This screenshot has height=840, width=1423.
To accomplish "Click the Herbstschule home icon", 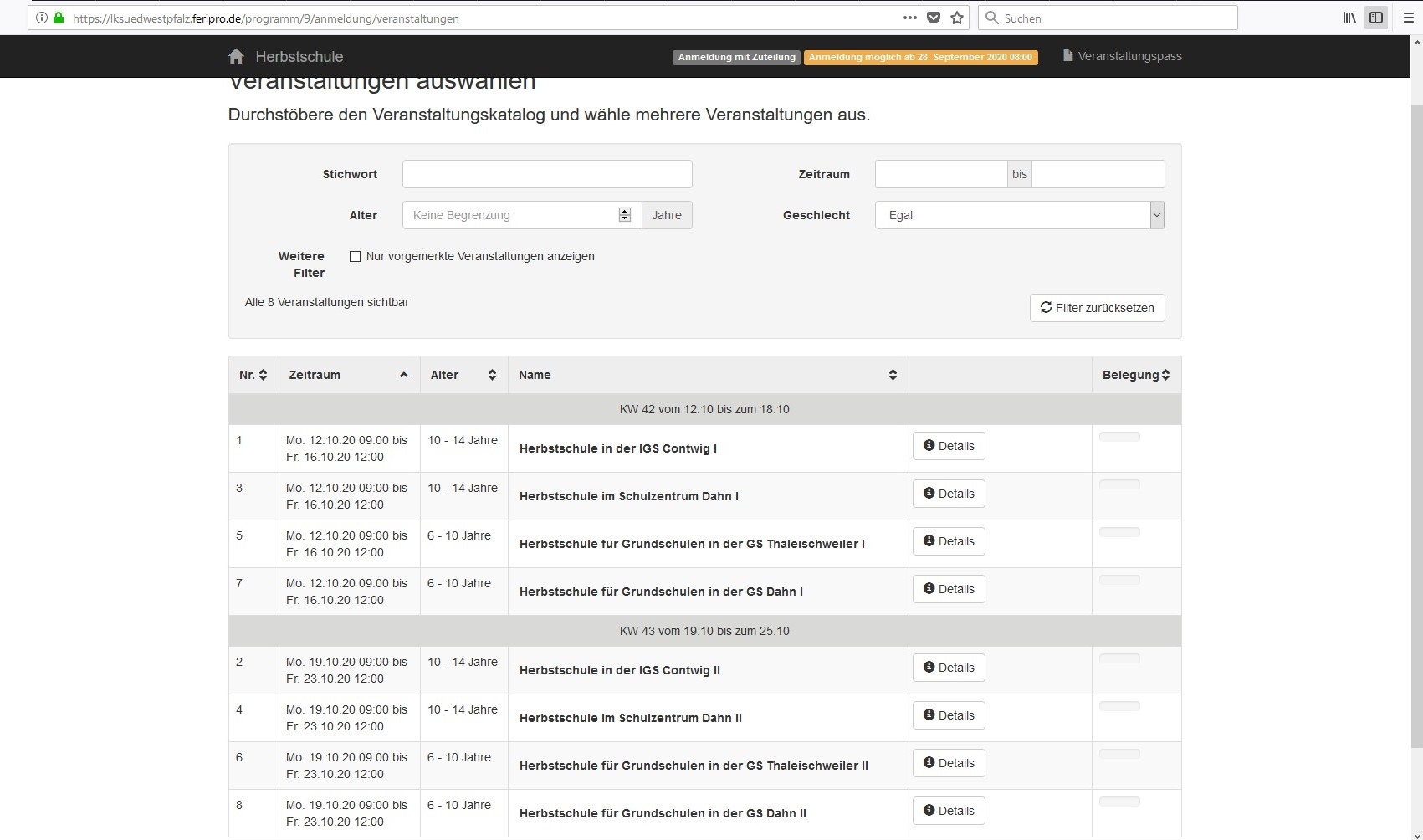I will click(x=236, y=56).
